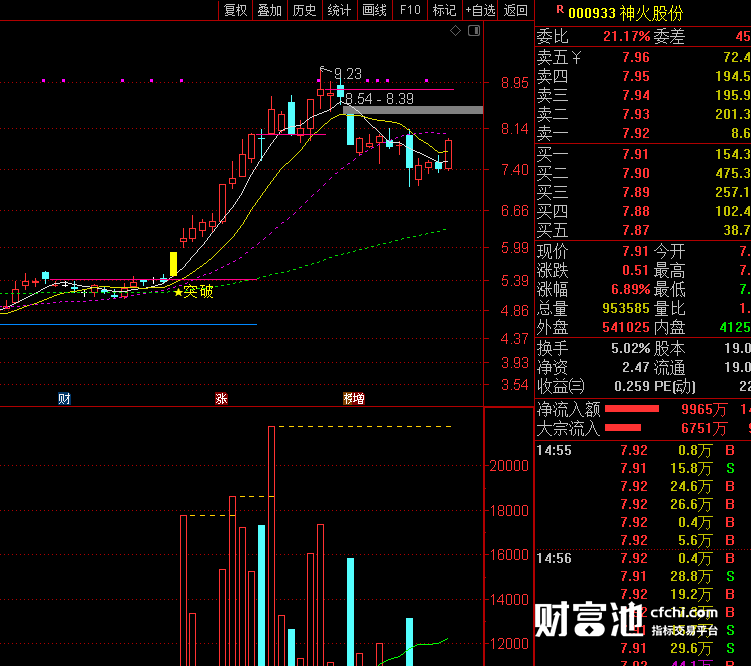
Task: Click the 大宗流入 red bar
Action: [x=623, y=428]
